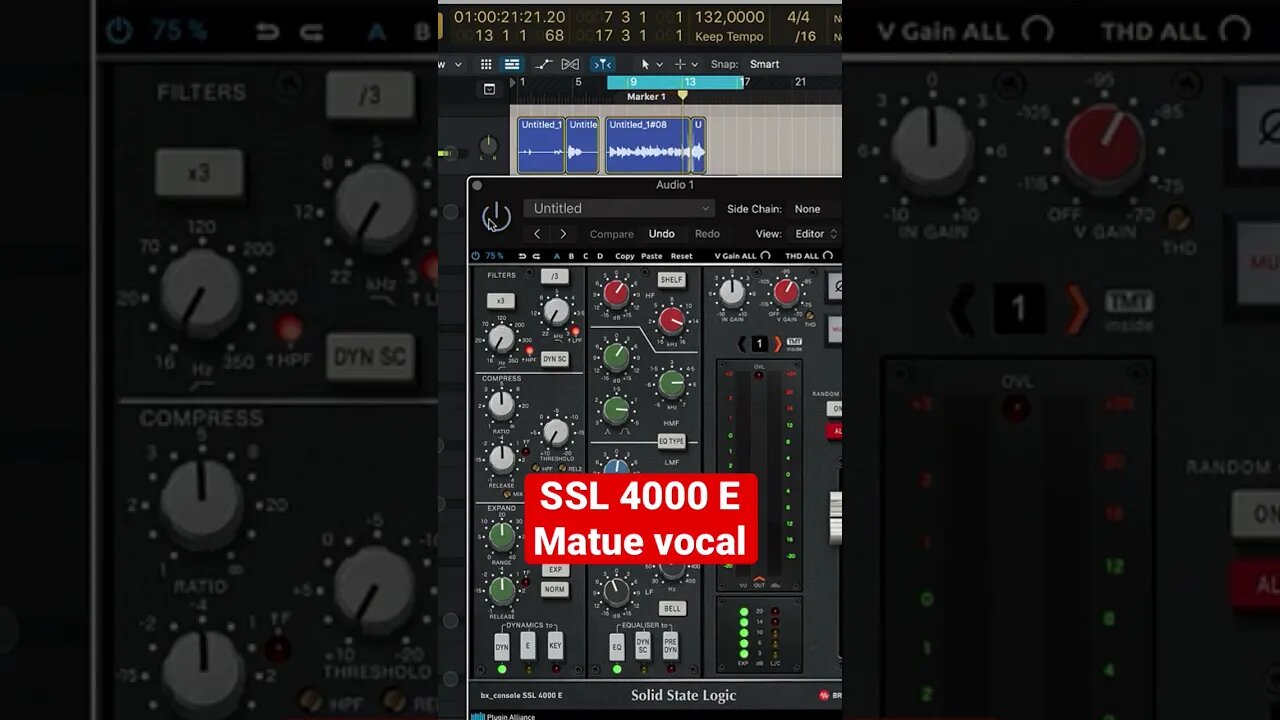Click the IN GAIN knob
This screenshot has width=1280, height=720.
(733, 291)
